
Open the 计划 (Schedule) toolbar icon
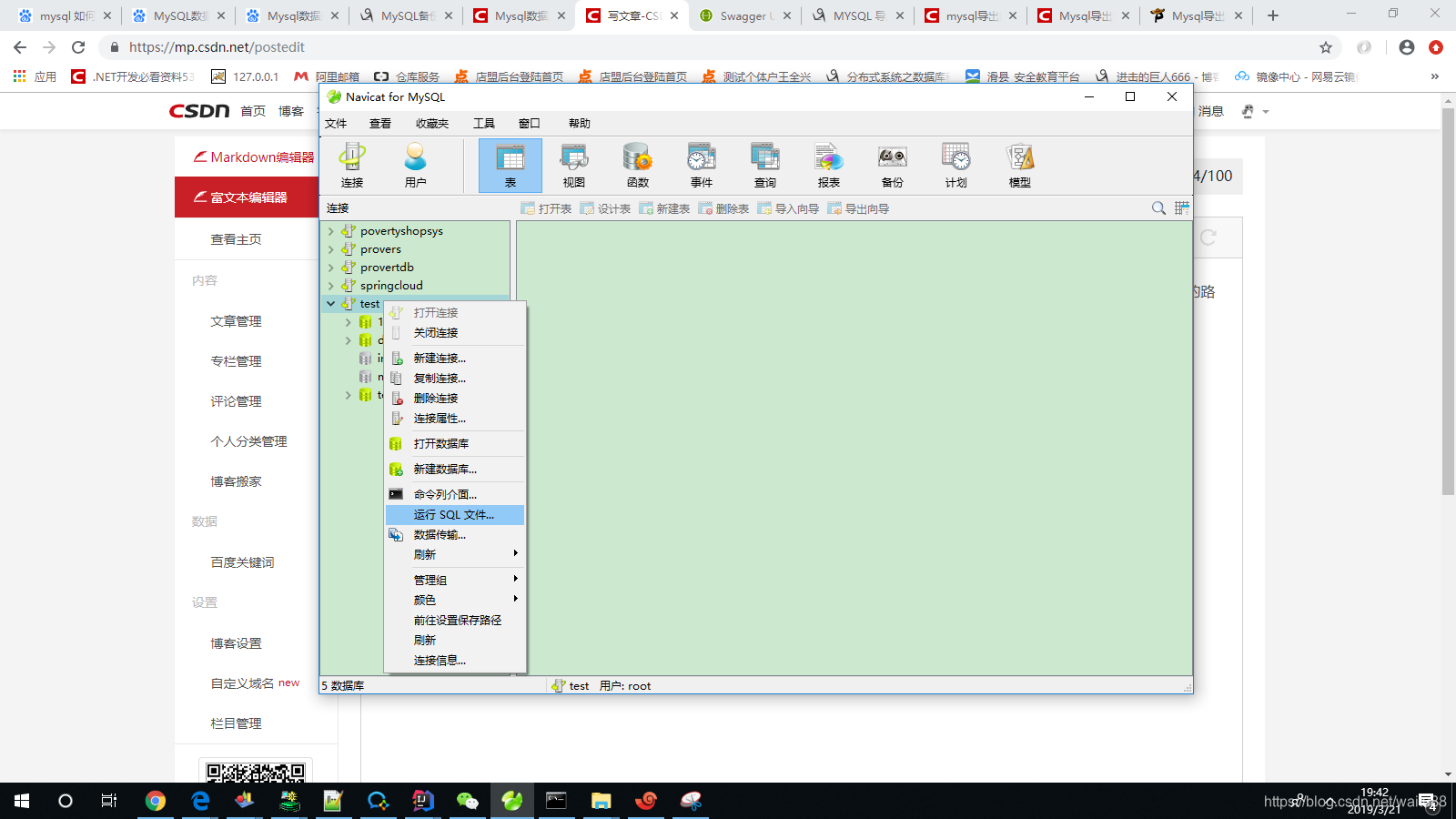(x=956, y=165)
